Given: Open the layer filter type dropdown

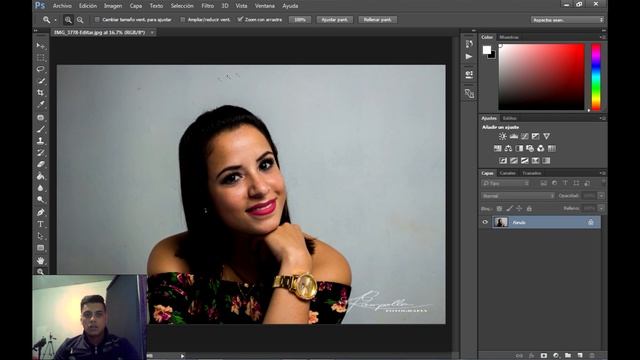Looking at the screenshot, I should click(506, 184).
